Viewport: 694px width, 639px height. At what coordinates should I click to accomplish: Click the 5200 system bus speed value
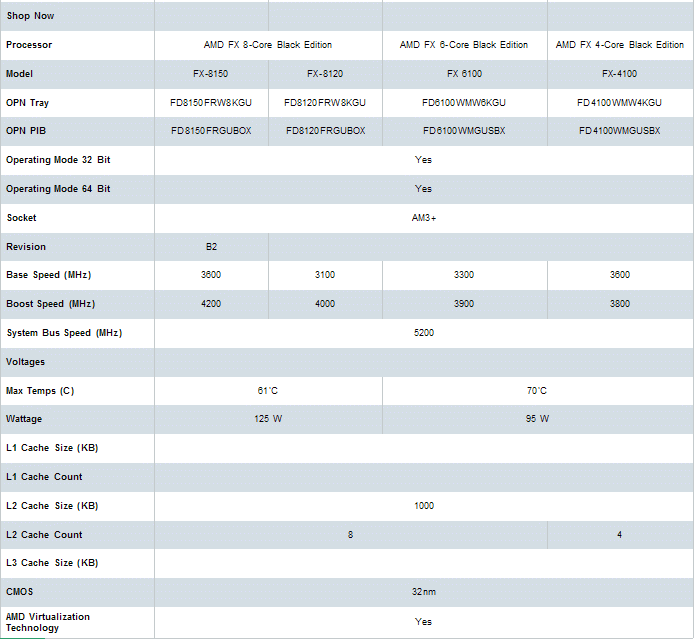(424, 333)
